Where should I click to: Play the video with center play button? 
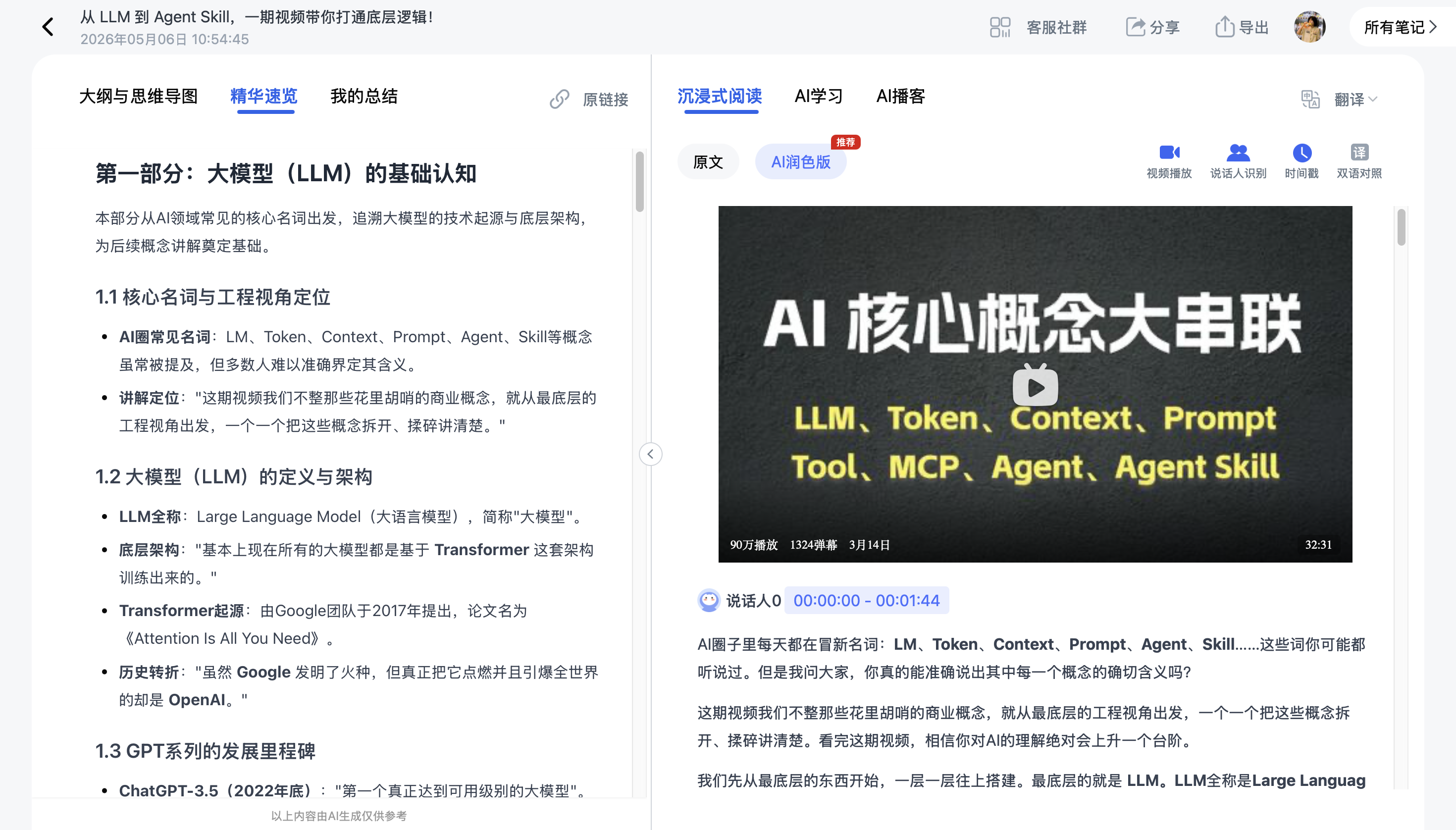pos(1035,386)
